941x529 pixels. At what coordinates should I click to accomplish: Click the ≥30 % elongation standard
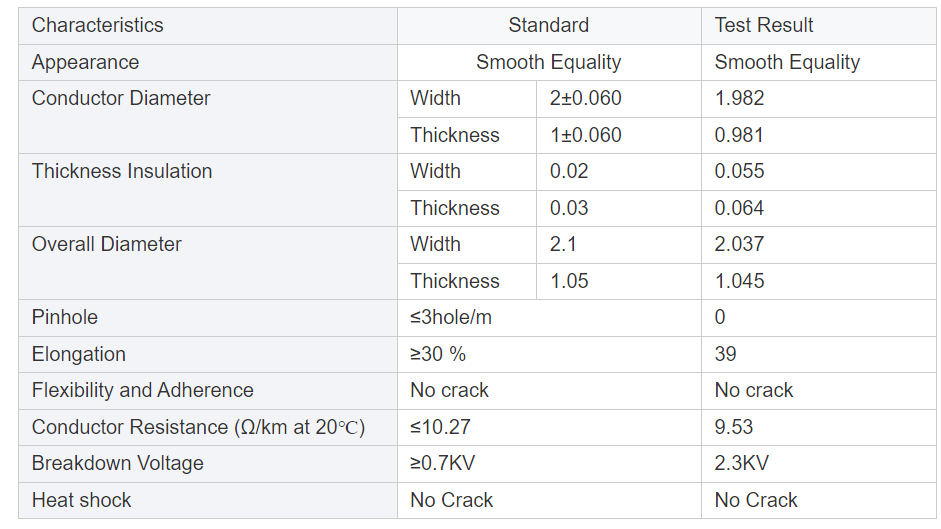pyautogui.click(x=438, y=354)
